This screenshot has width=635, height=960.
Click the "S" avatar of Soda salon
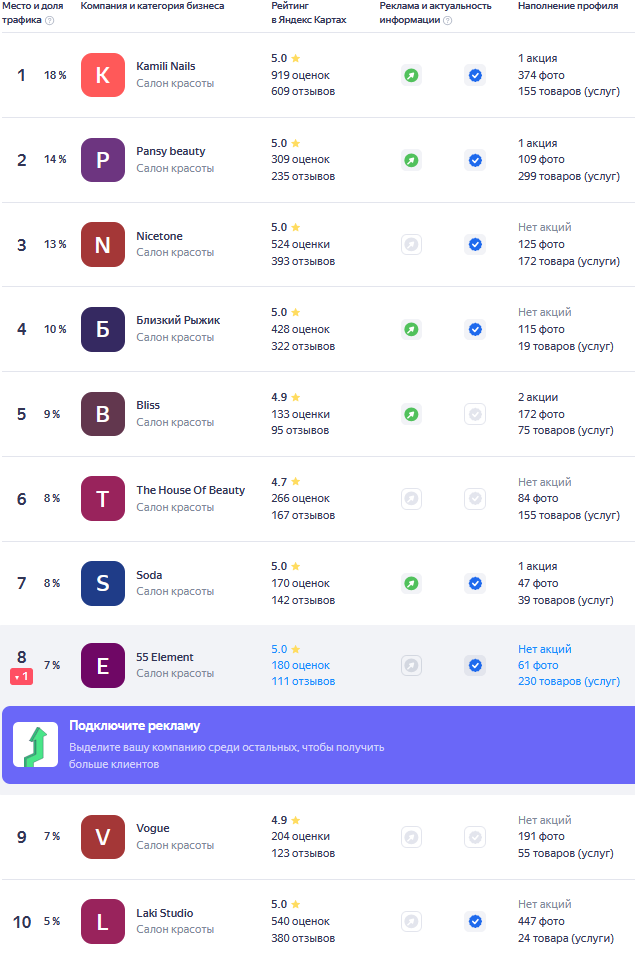click(103, 583)
